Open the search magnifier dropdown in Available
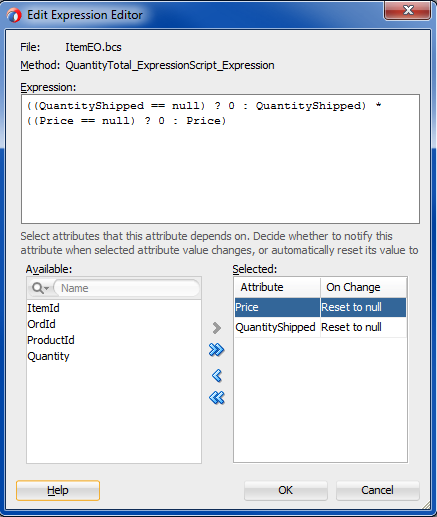Screen dimensions: 437x517 point(41,288)
